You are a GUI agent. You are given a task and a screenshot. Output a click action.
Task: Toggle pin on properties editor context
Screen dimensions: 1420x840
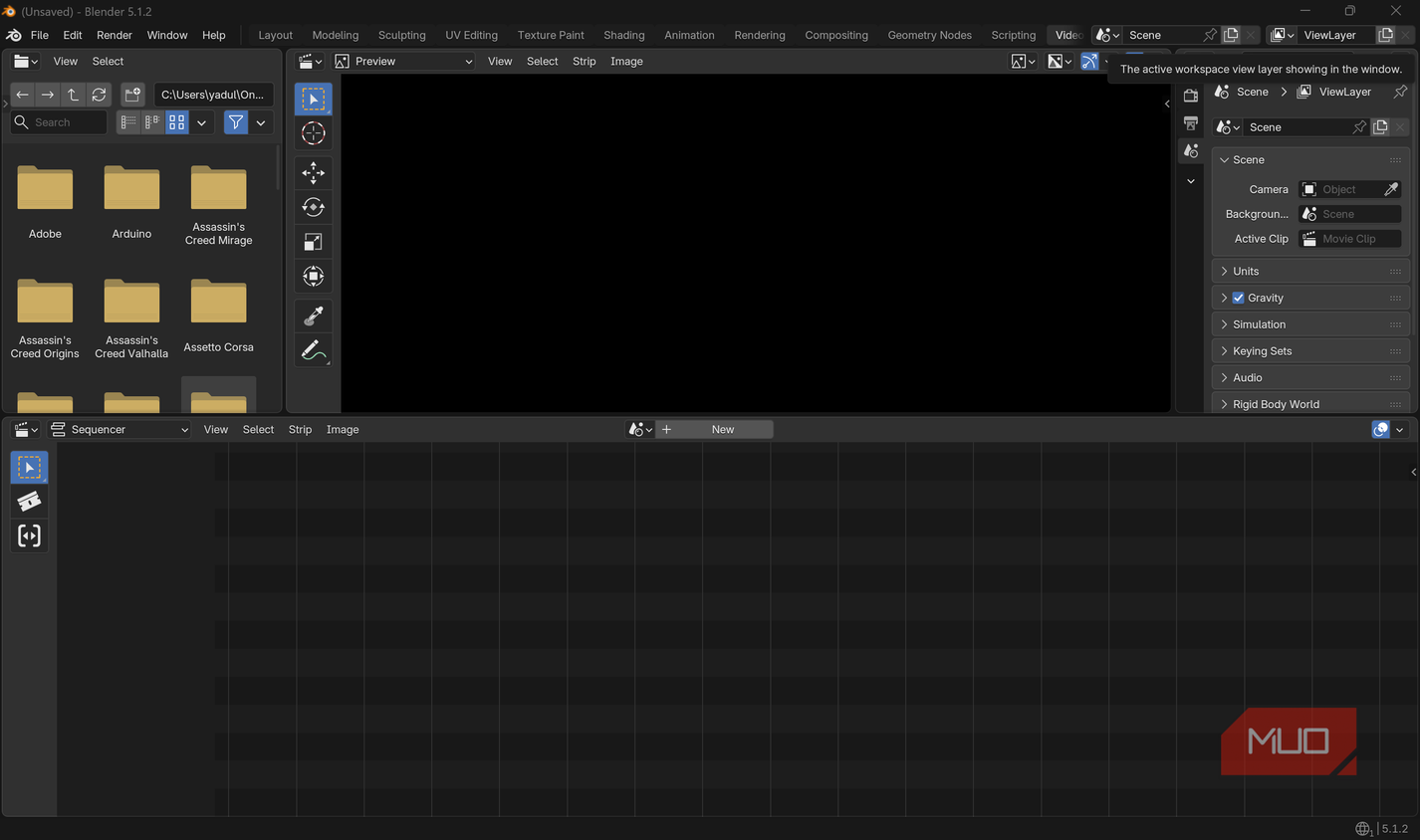1400,92
